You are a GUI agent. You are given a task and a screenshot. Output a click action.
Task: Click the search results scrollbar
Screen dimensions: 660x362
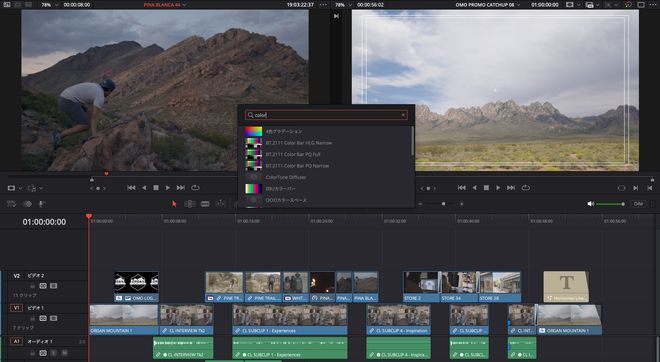[x=412, y=141]
